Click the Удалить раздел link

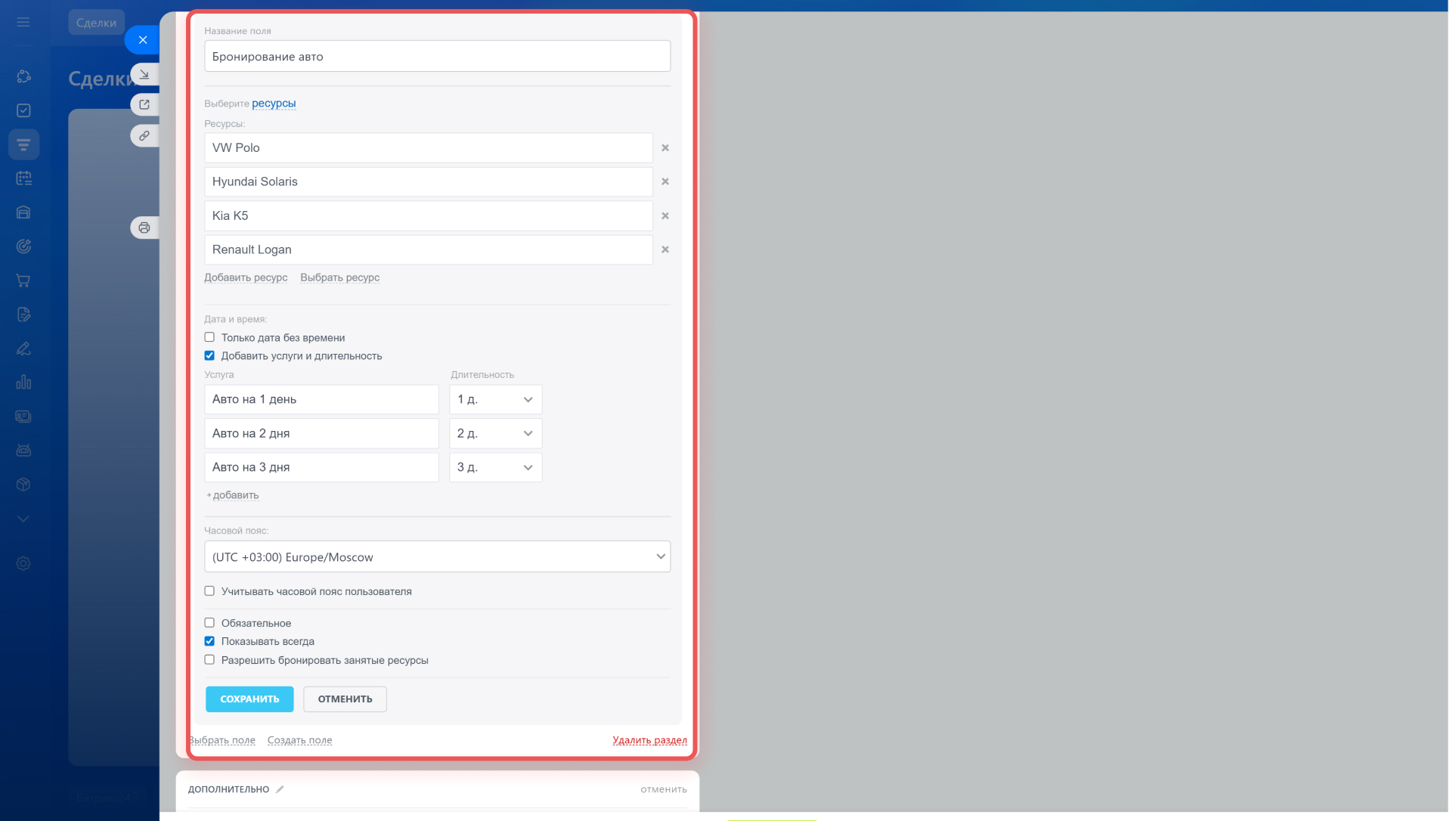[649, 740]
